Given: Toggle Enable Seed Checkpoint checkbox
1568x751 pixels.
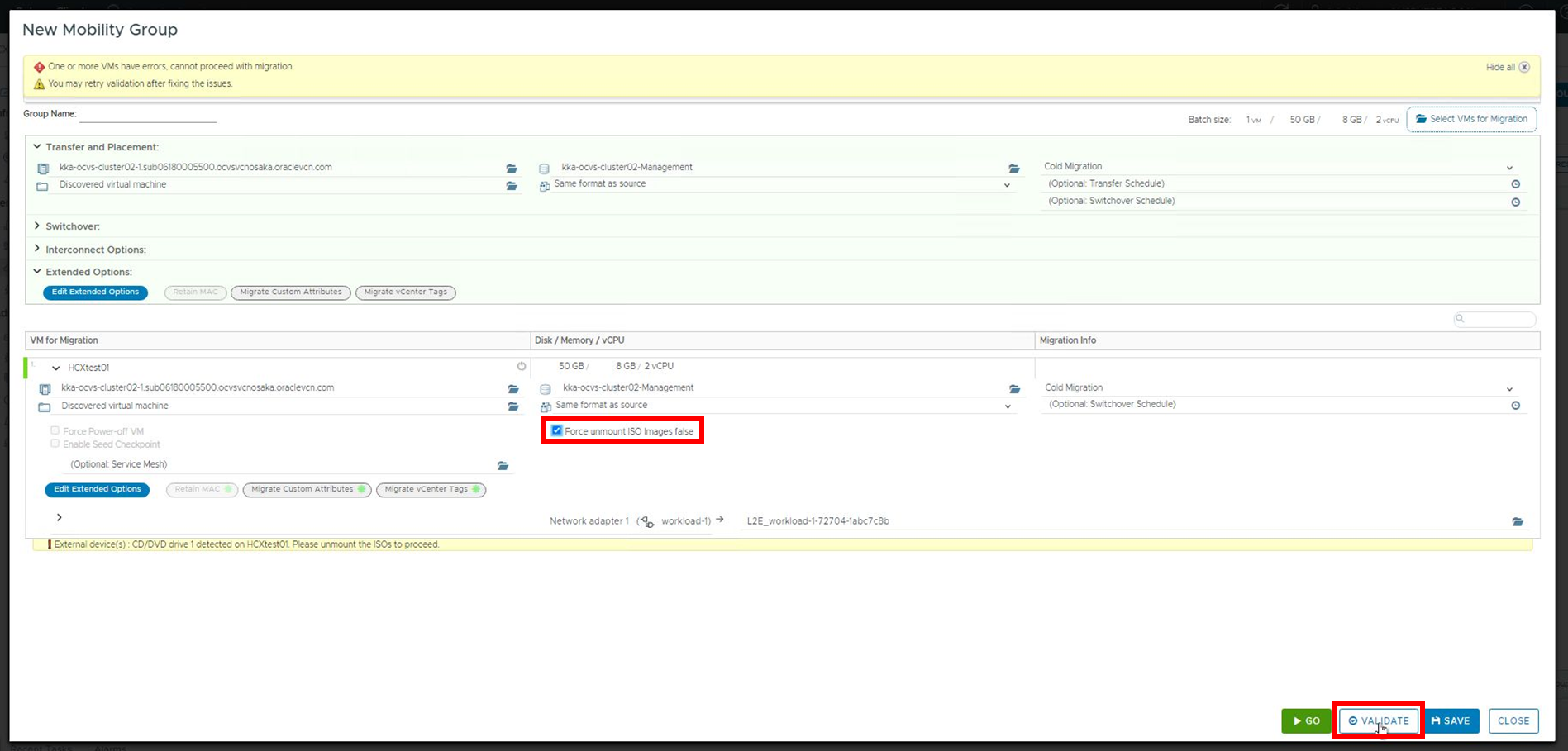Looking at the screenshot, I should click(x=55, y=444).
